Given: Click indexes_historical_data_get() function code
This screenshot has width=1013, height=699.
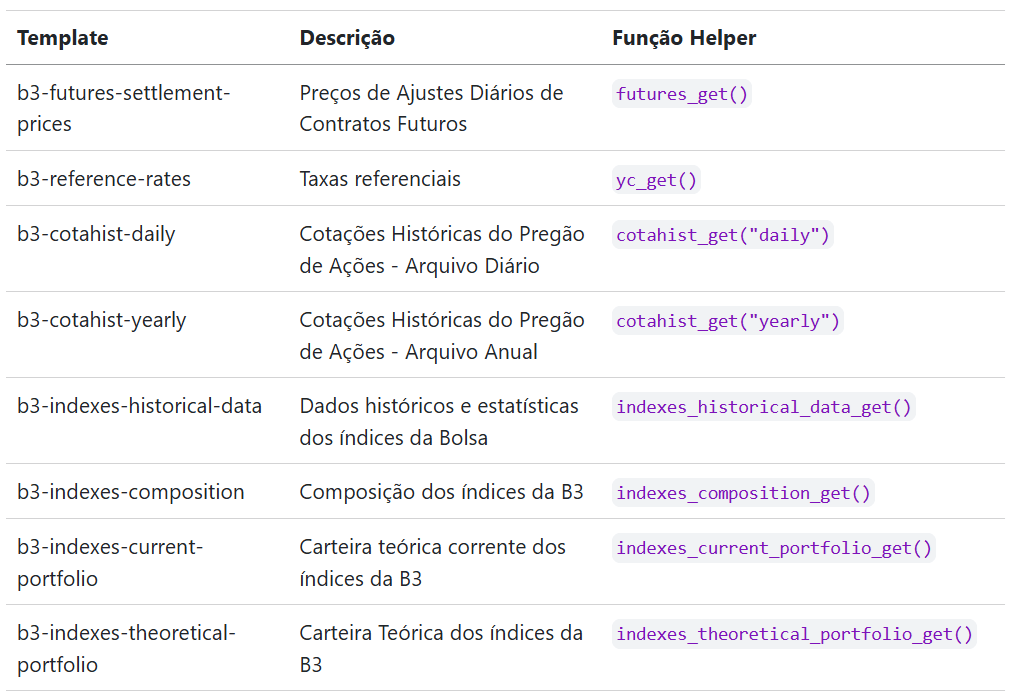Looking at the screenshot, I should (764, 407).
